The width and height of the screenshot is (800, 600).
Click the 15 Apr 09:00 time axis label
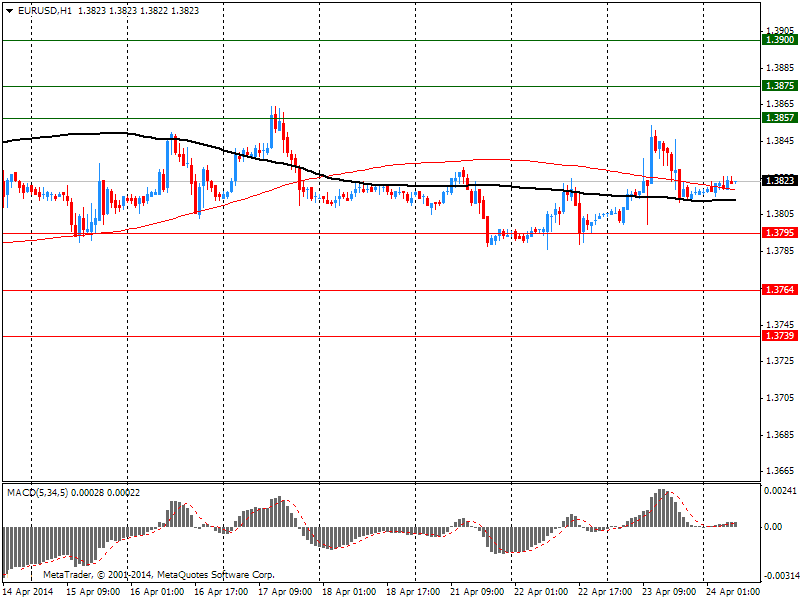[93, 592]
